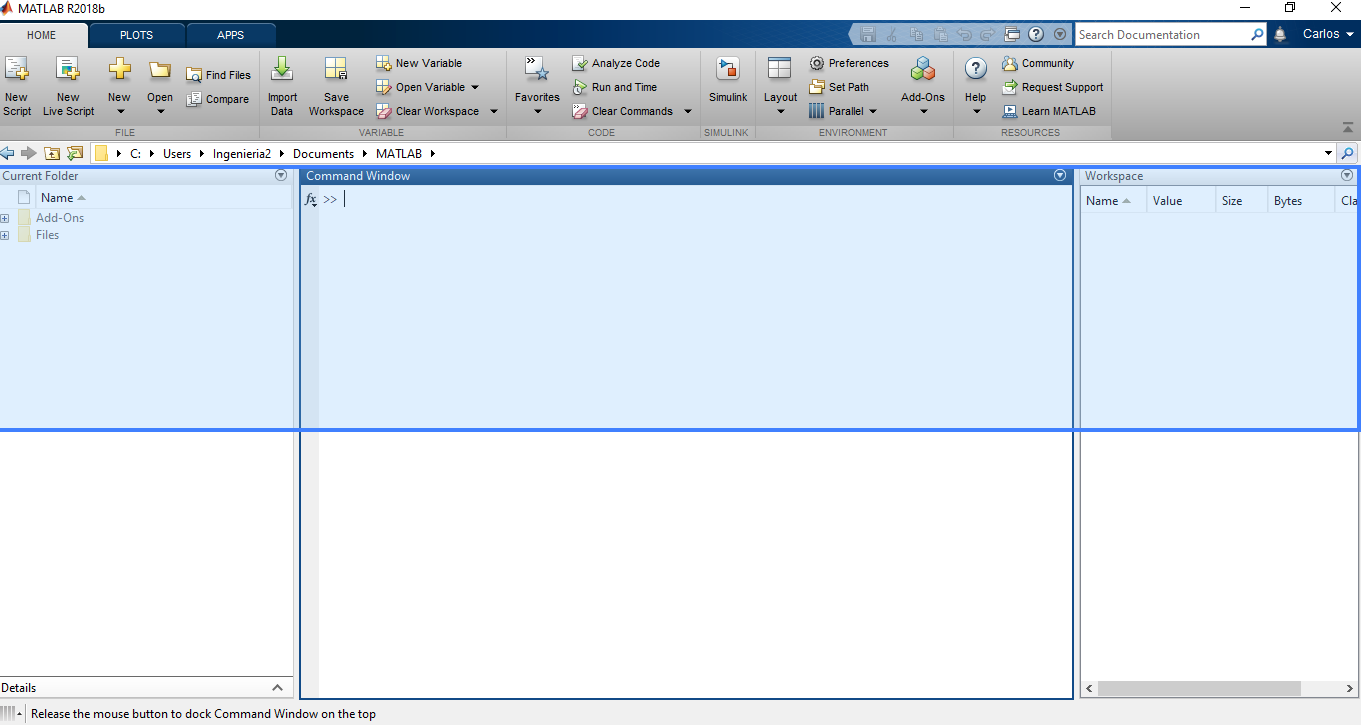
Task: Expand the Add-Ons node in Current Folder
Action: point(7,218)
